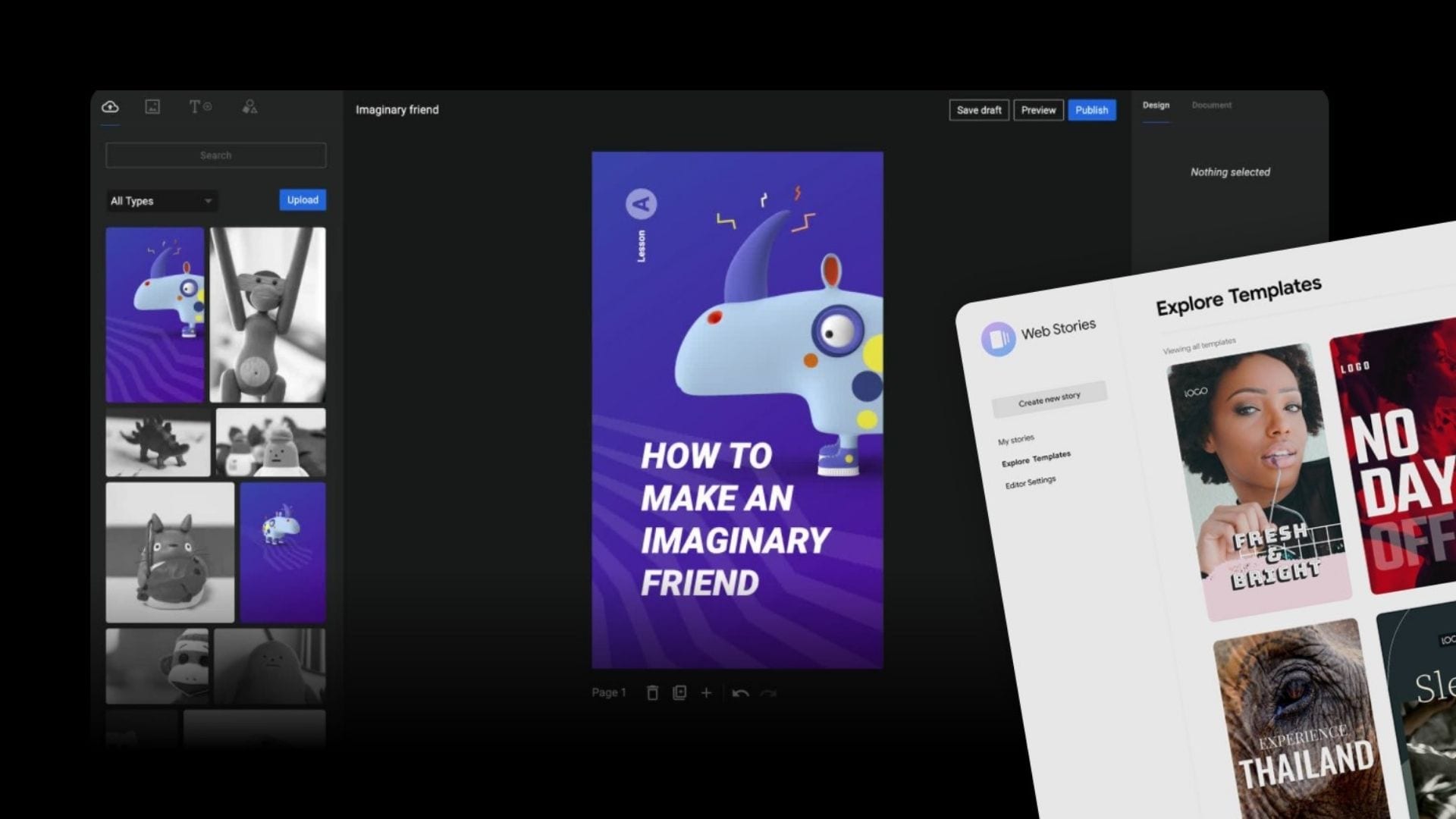Open the text tool tab icon

click(x=200, y=107)
